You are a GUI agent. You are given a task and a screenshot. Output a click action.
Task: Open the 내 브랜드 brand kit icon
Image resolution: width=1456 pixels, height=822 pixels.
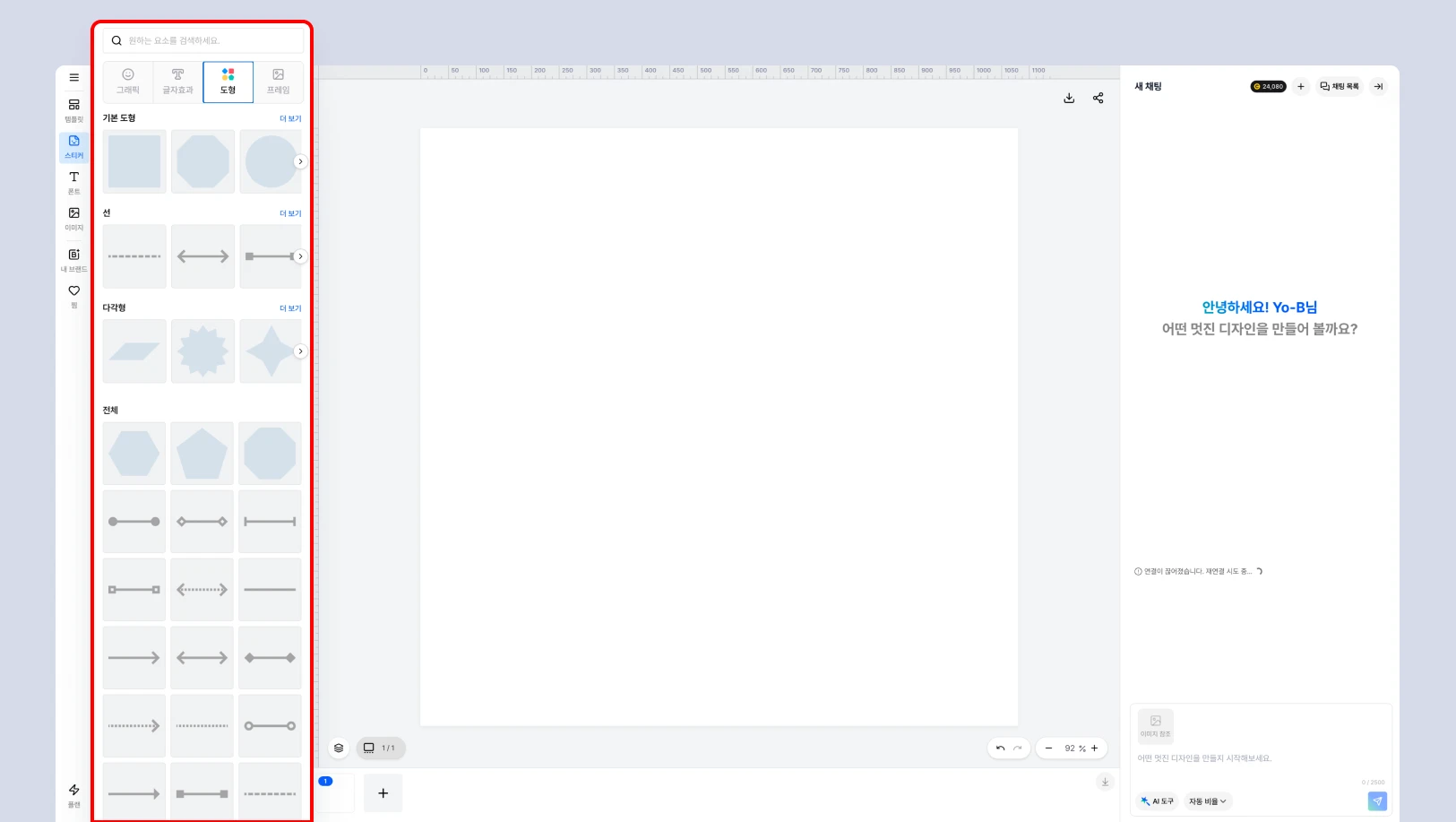[x=73, y=260]
